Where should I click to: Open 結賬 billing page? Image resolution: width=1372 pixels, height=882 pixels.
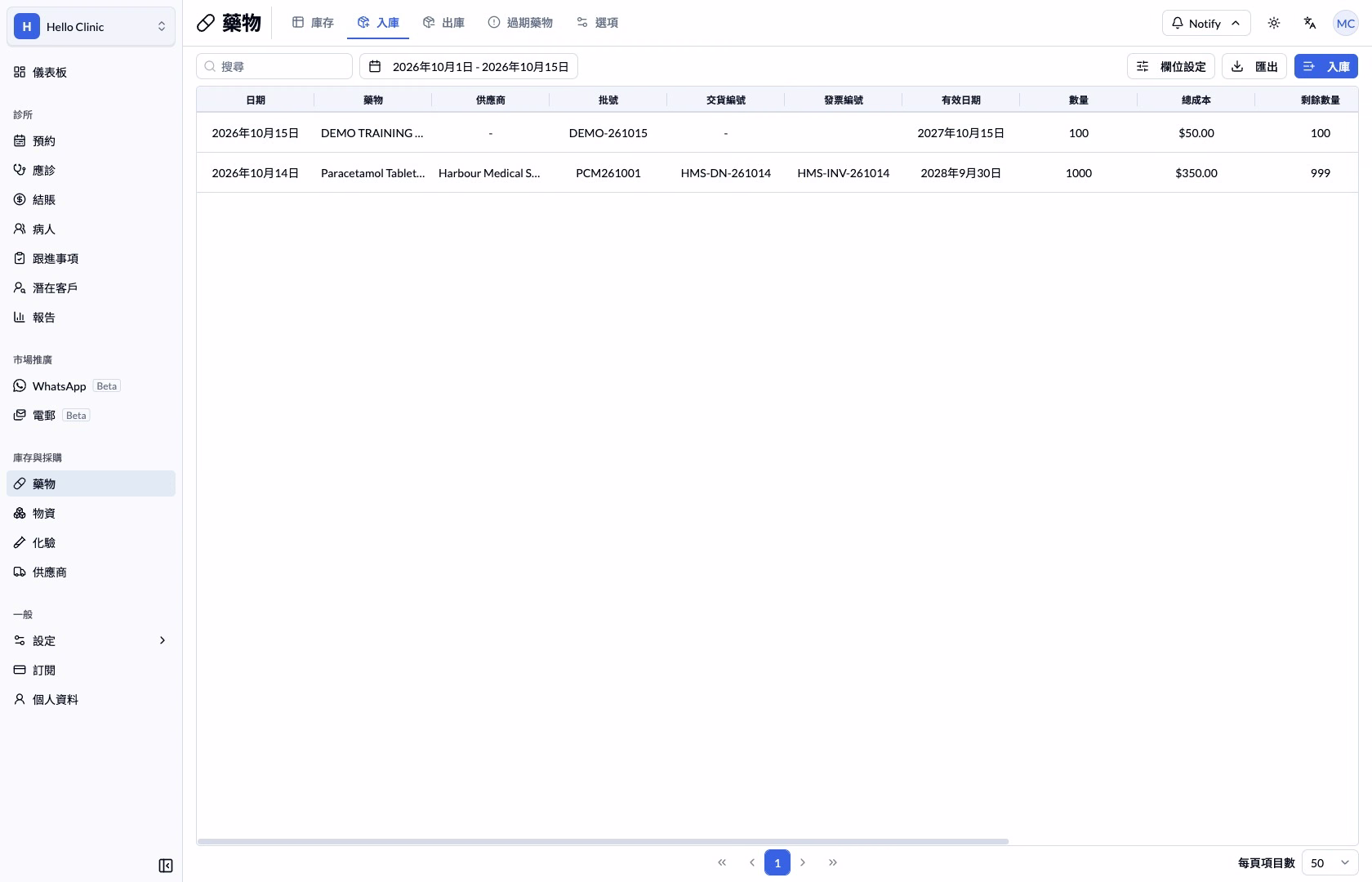[x=91, y=199]
